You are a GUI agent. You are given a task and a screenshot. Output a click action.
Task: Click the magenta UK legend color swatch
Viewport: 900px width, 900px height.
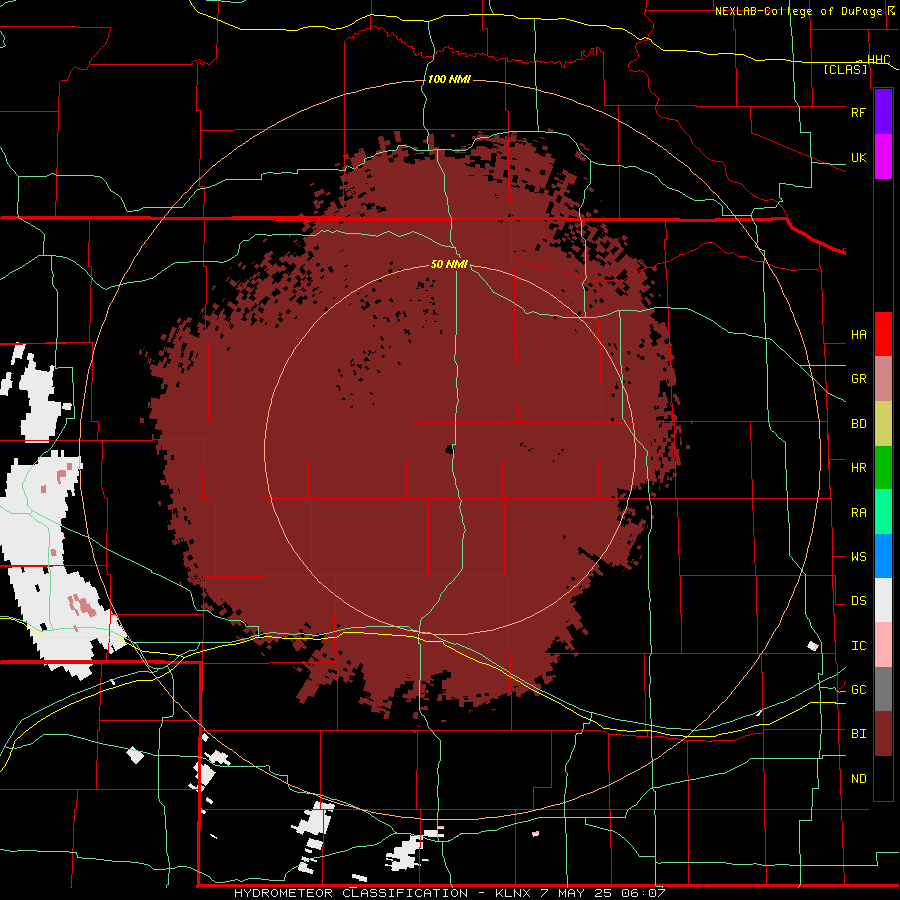pyautogui.click(x=883, y=157)
